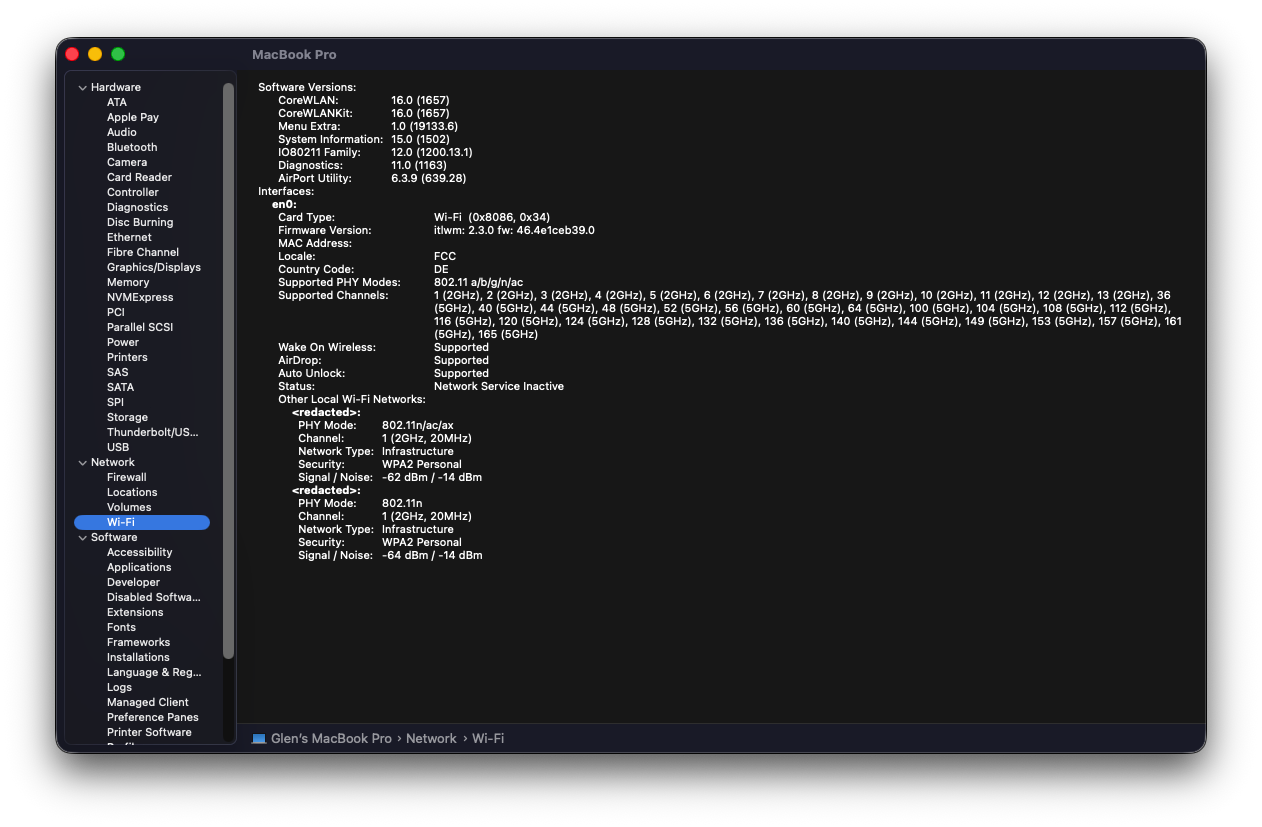
Task: Click the en0 interface heading
Action: point(284,204)
